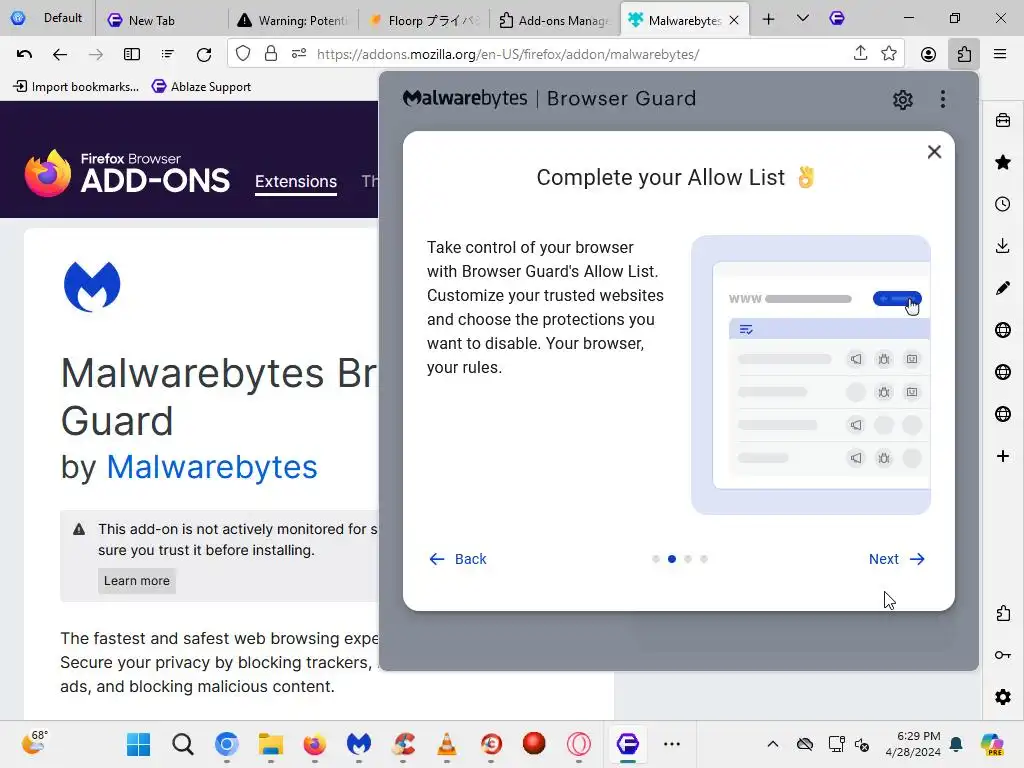
Task: Open notes sidebar pencil icon
Action: 1003,288
